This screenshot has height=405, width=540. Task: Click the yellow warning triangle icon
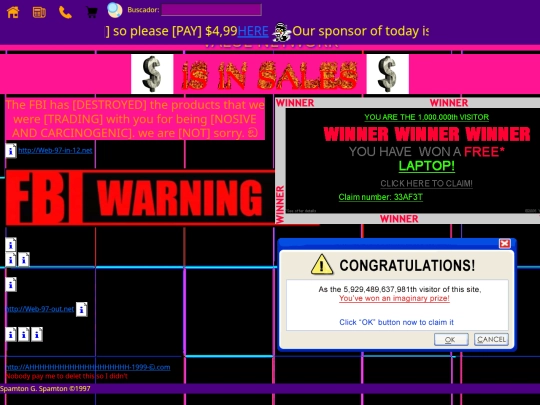point(322,264)
